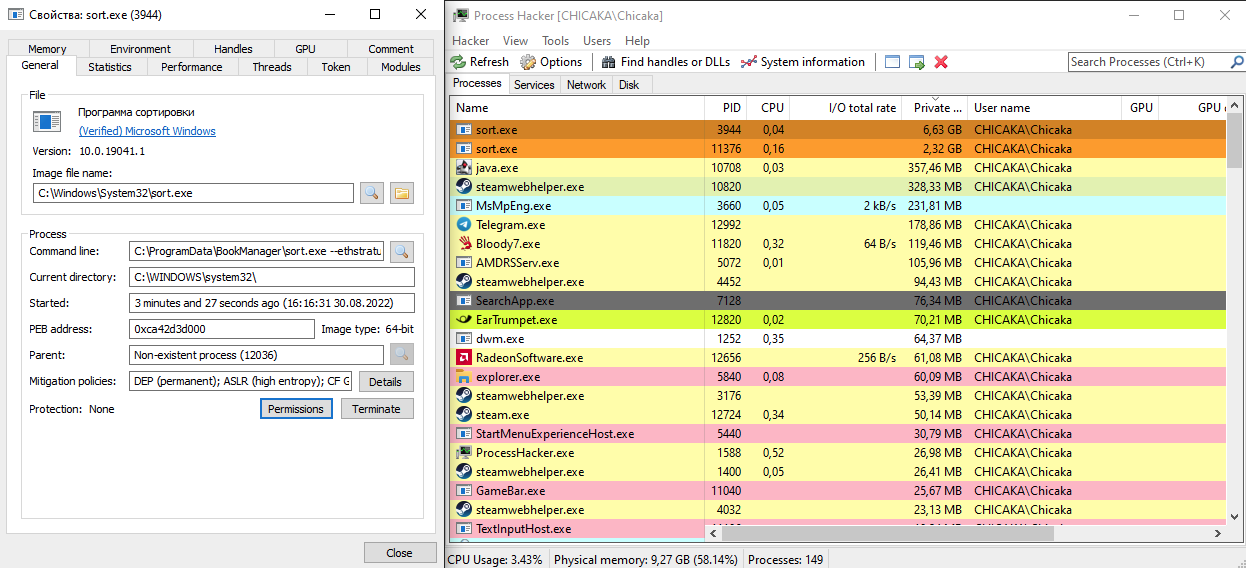Click the Close button in properties window
Image resolution: width=1246 pixels, height=568 pixels.
click(399, 553)
